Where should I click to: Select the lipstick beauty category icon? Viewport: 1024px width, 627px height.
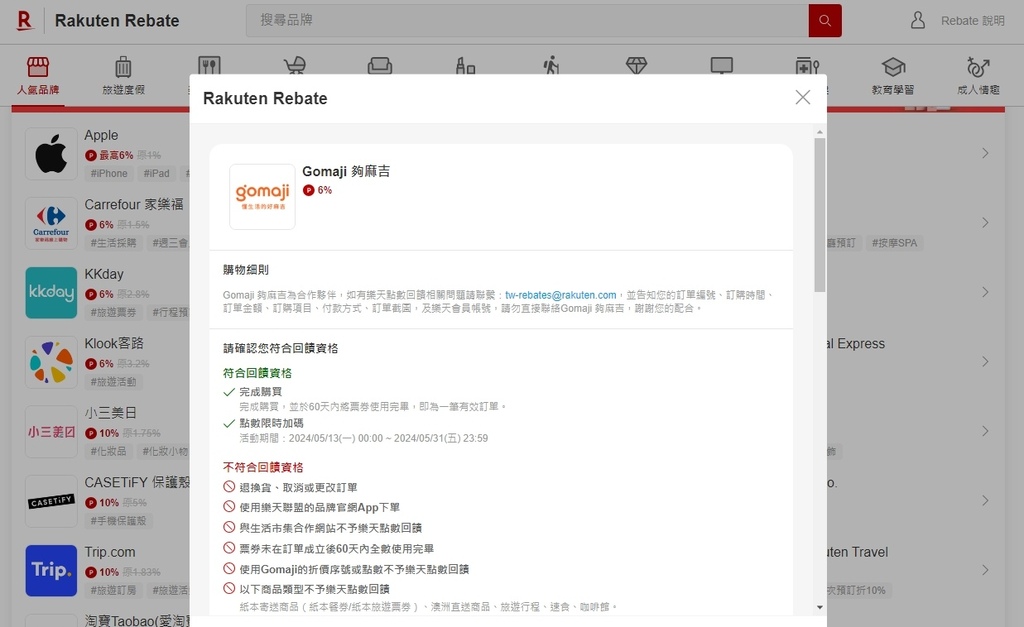466,65
